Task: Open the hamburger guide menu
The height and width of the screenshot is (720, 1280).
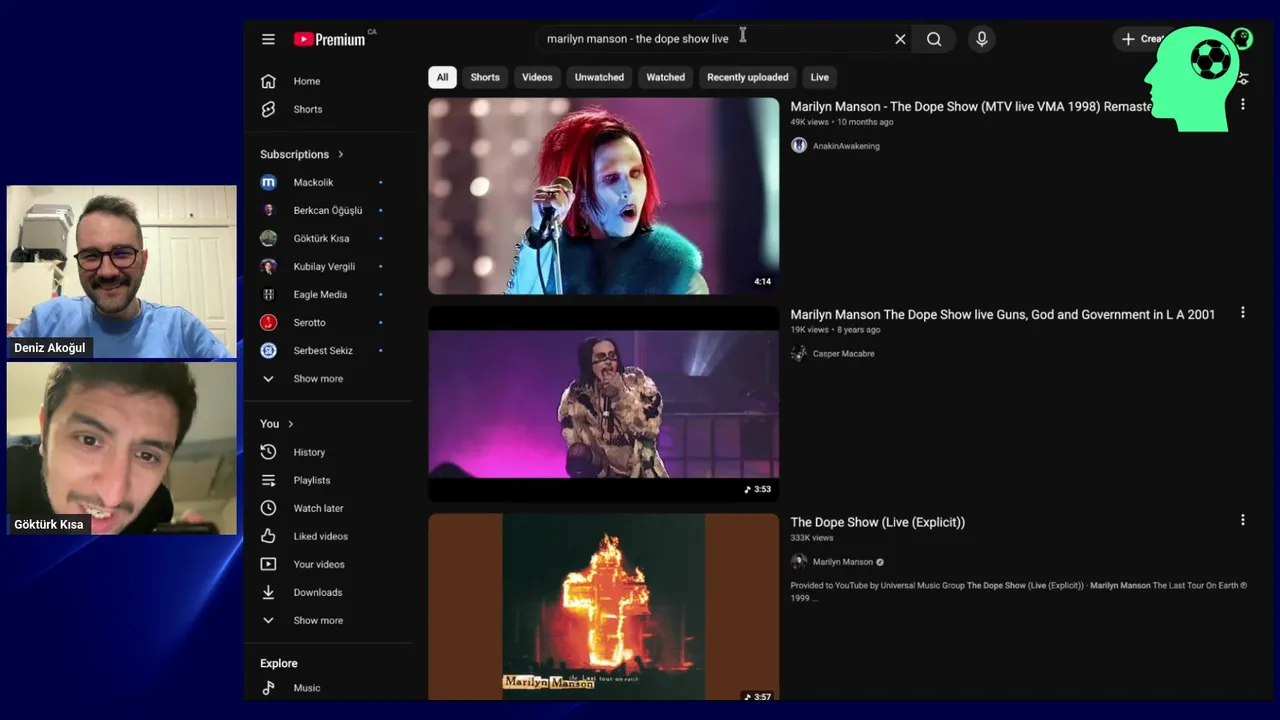Action: pyautogui.click(x=268, y=39)
